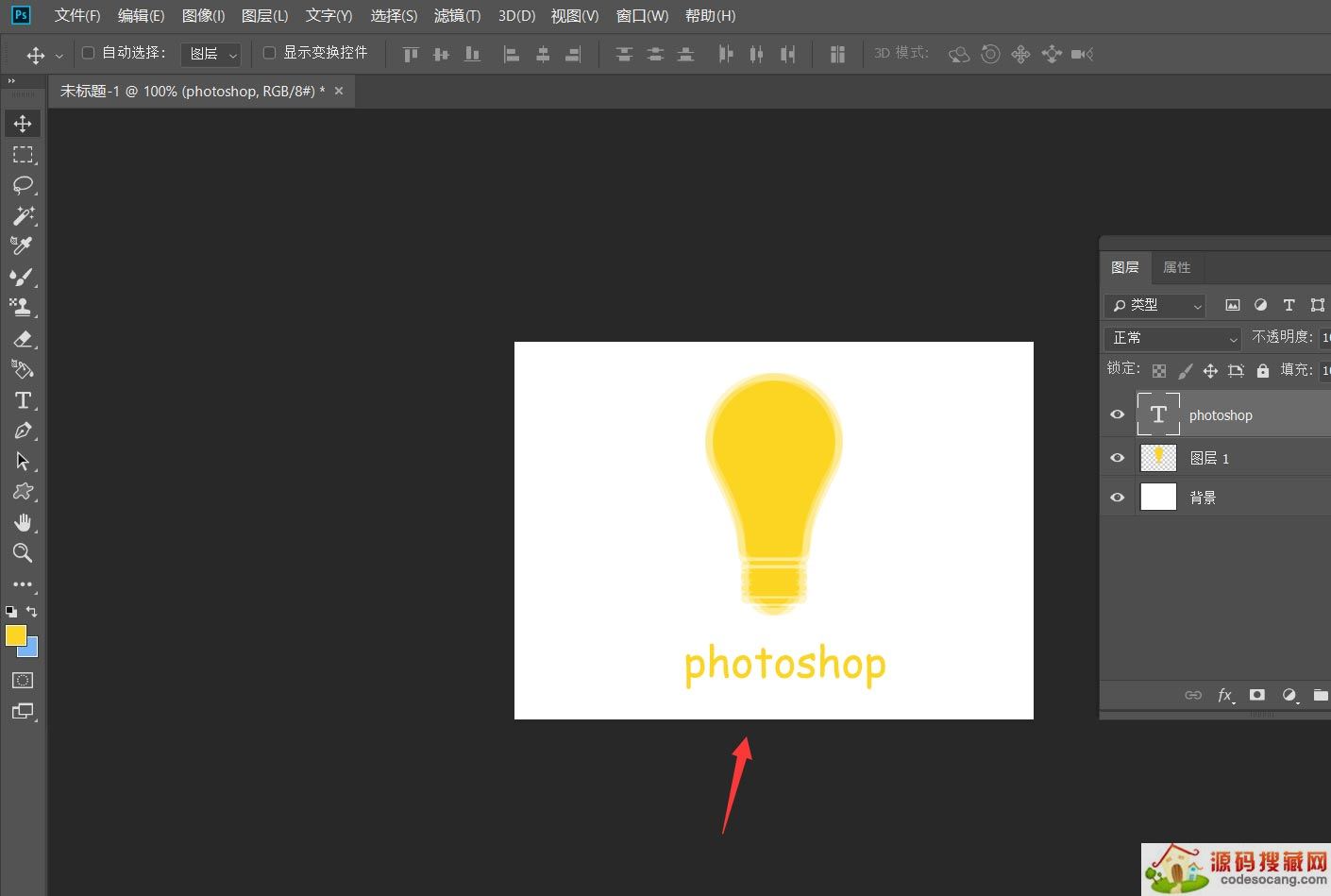Open the 图像(I) menu
The image size is (1331, 896).
click(203, 16)
